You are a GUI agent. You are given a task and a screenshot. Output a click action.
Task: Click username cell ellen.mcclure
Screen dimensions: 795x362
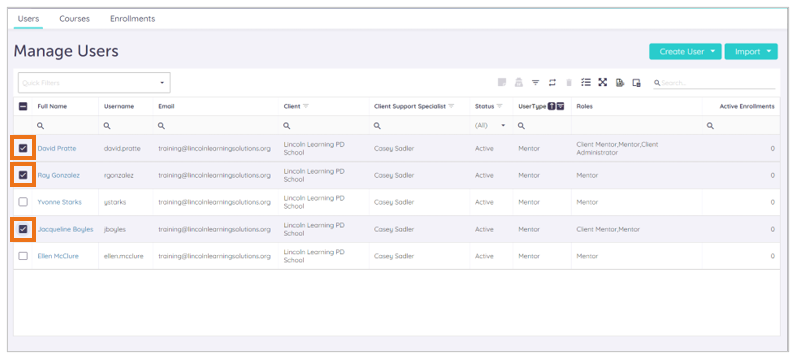(124, 256)
